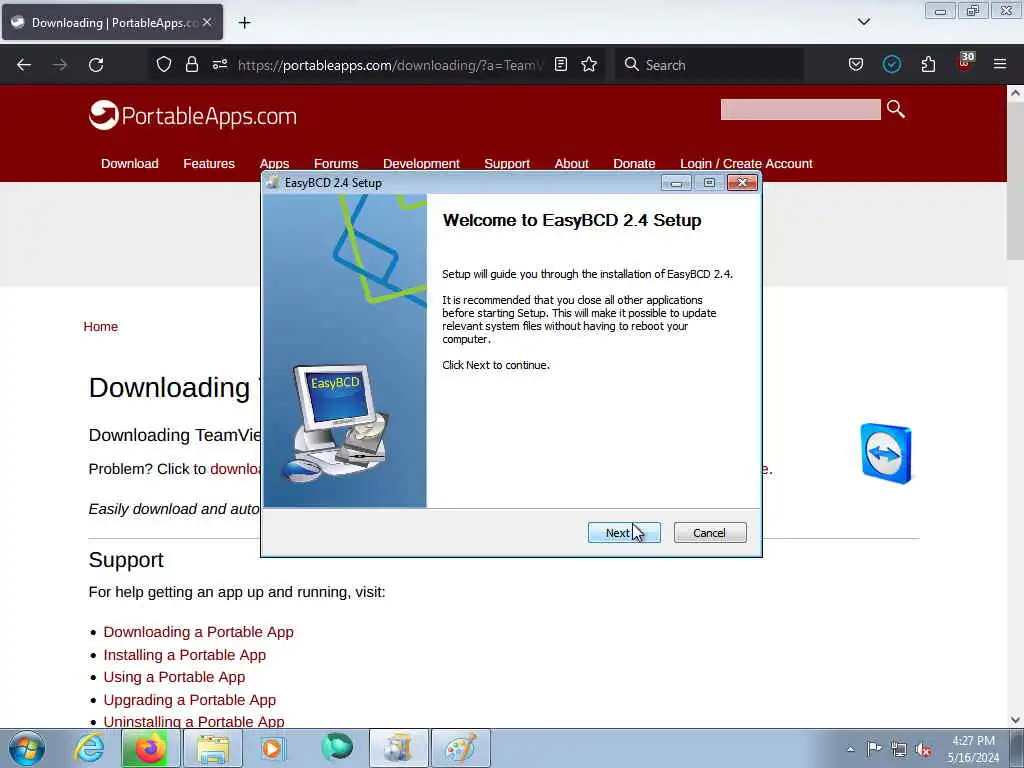Open the tracking protection shield icon

coord(164,65)
